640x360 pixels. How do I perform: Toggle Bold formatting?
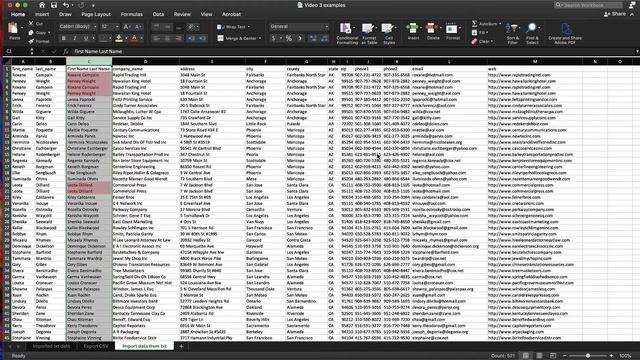(63, 38)
